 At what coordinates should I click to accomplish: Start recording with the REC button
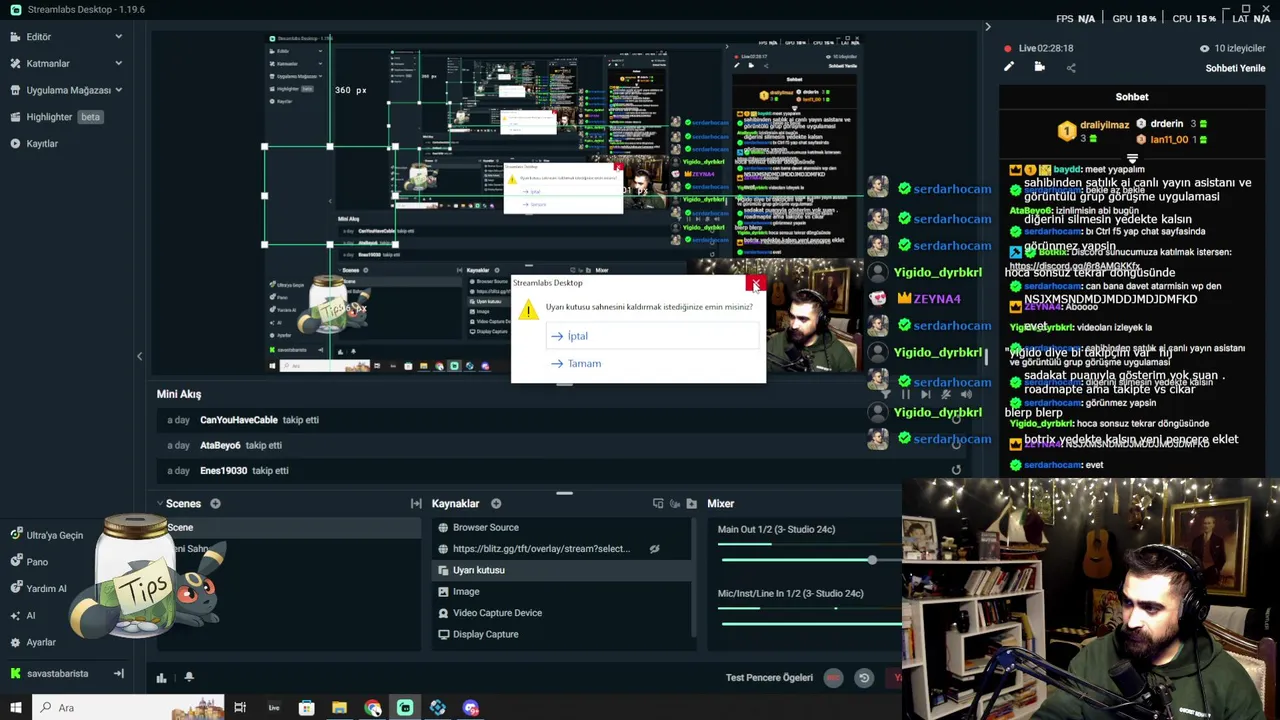click(x=833, y=678)
